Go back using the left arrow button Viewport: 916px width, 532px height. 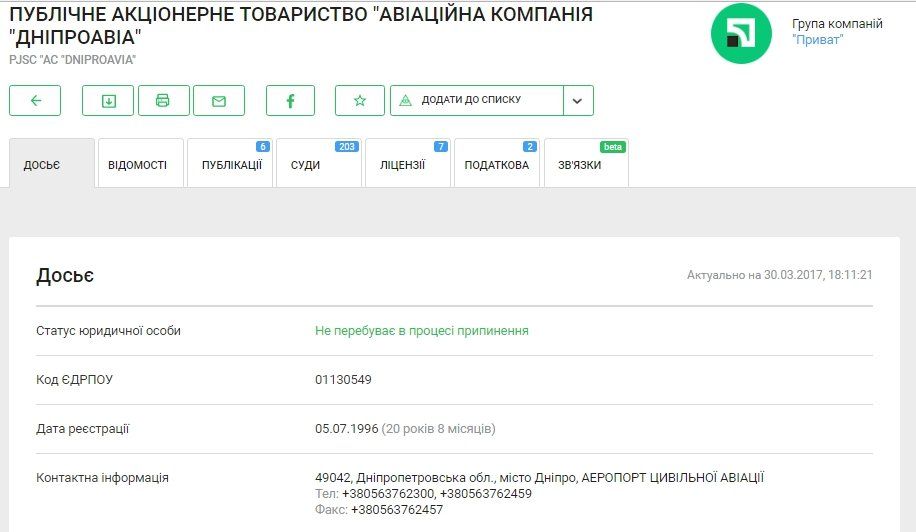tap(35, 100)
